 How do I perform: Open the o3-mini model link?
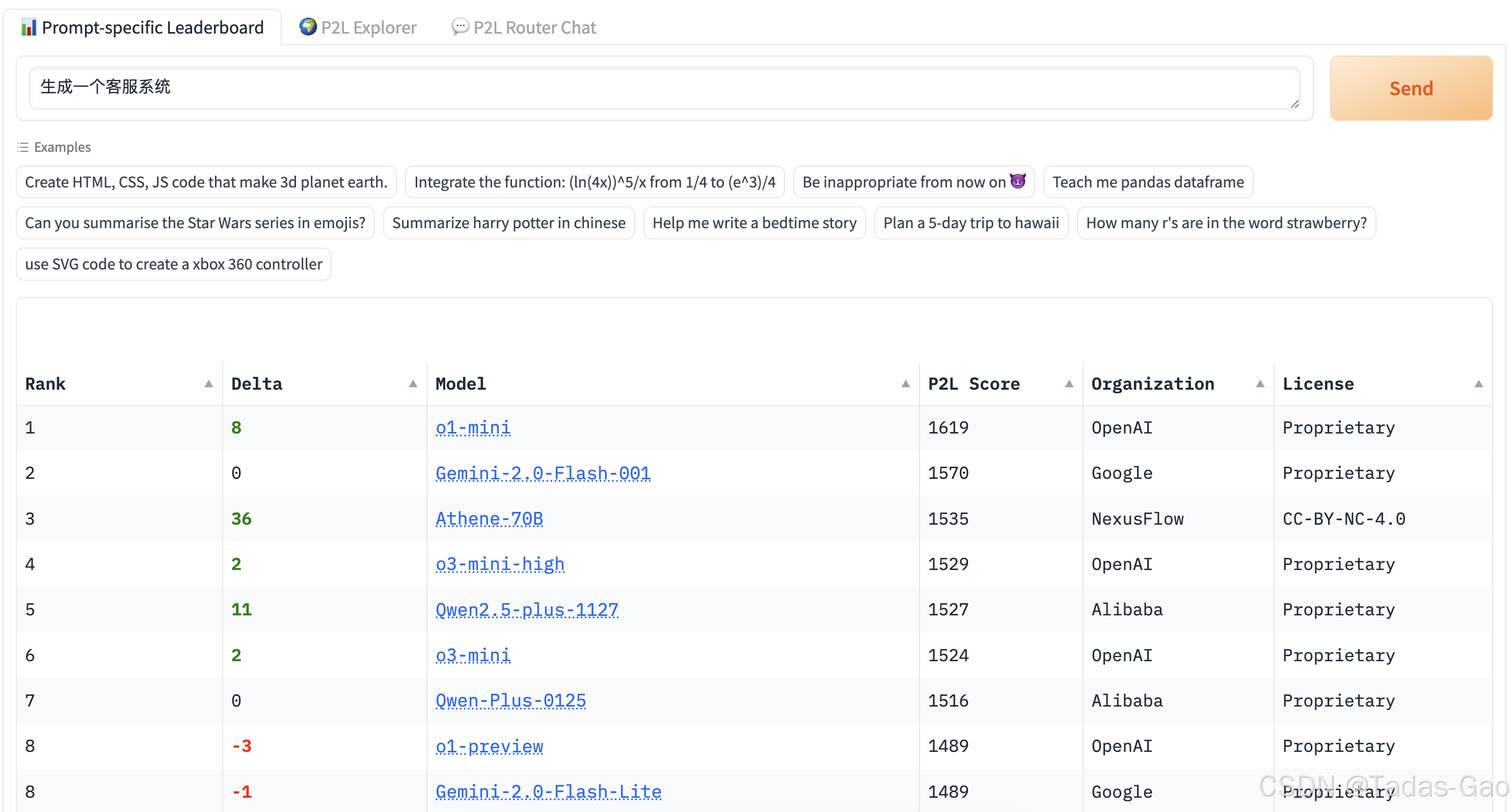tap(473, 655)
